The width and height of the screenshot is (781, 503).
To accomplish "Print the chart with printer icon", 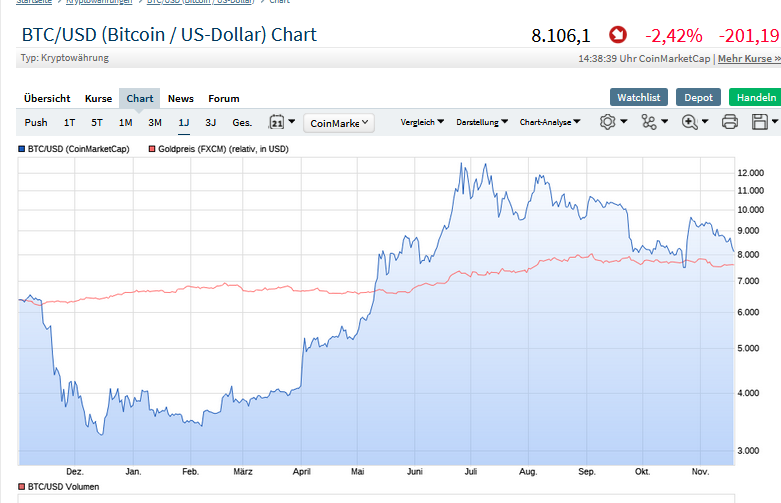I will [730, 122].
